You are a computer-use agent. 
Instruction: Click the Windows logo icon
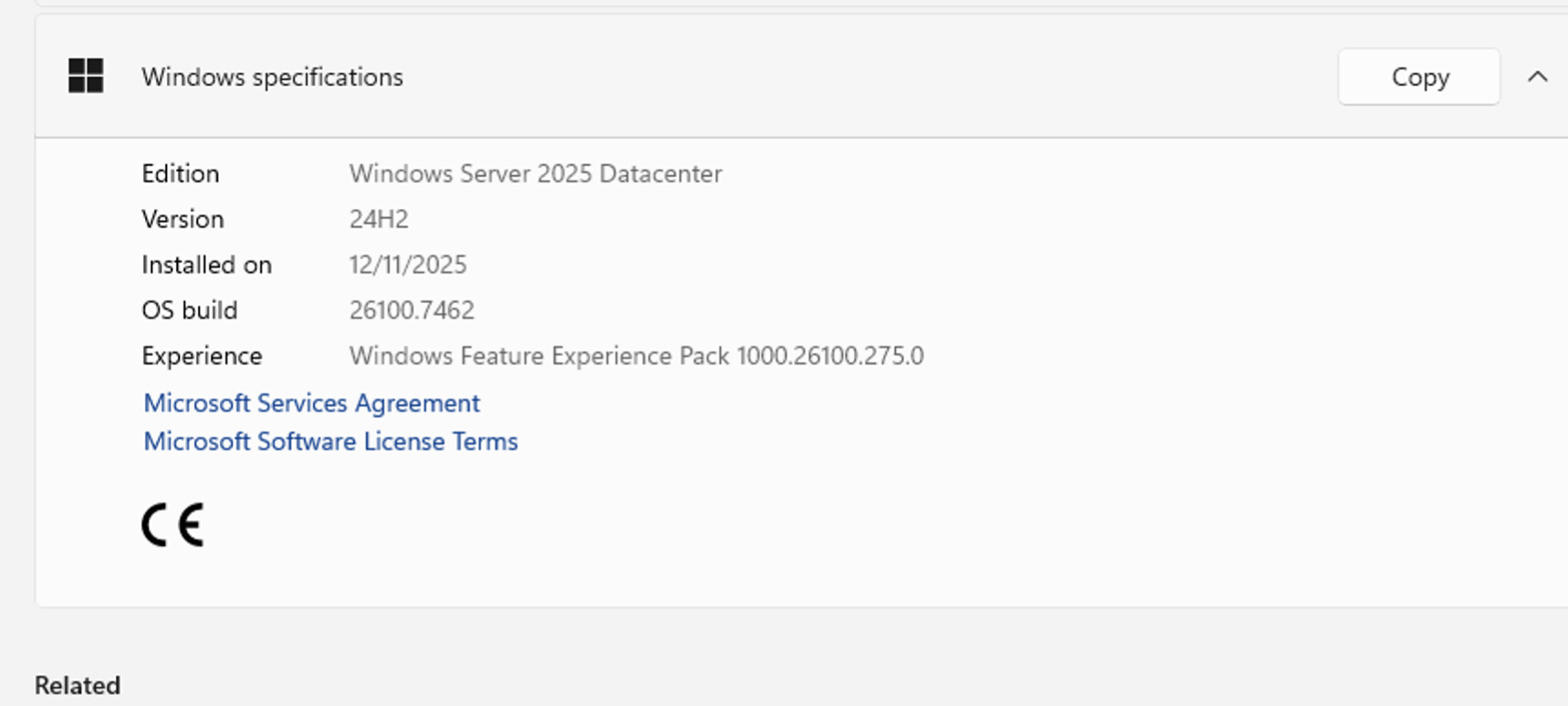click(86, 77)
